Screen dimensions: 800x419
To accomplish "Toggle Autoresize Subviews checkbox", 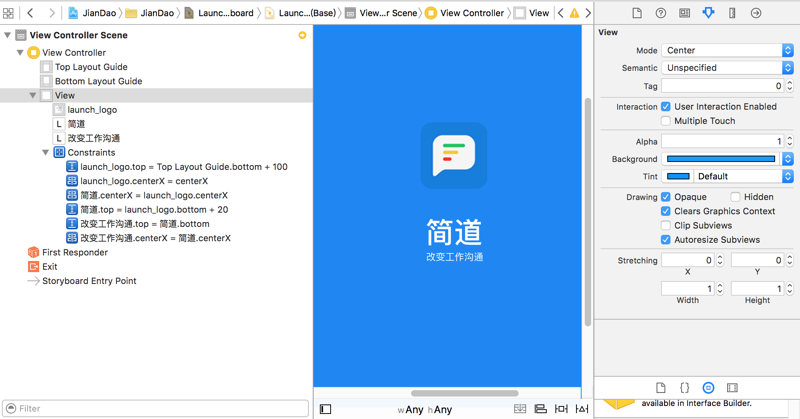I will 666,240.
